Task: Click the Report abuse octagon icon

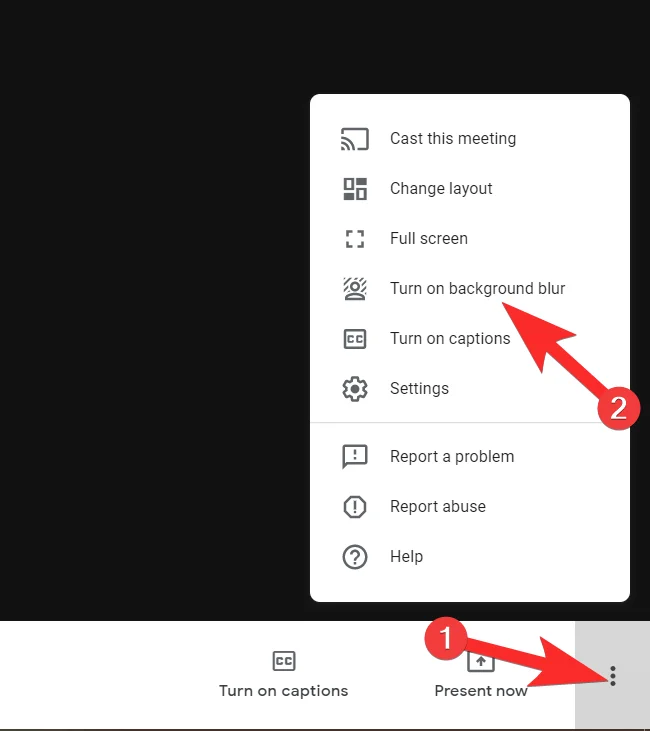Action: coord(355,507)
